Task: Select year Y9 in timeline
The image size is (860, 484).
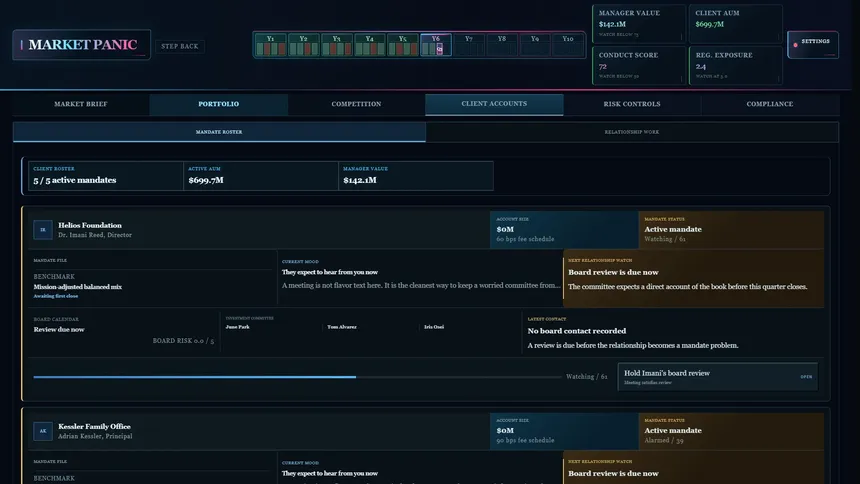Action: click(535, 44)
